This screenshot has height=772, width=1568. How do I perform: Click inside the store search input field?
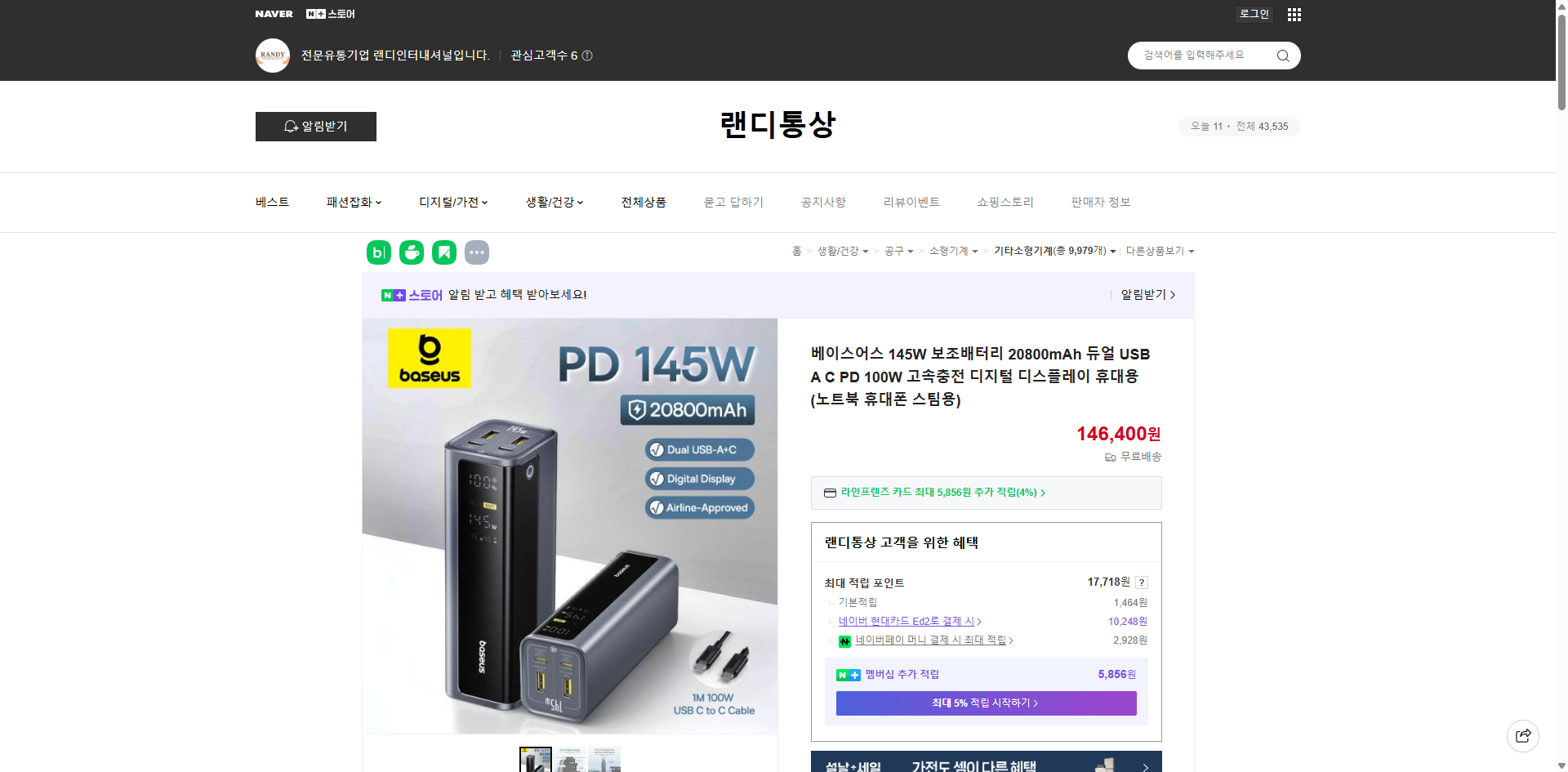(x=1200, y=56)
